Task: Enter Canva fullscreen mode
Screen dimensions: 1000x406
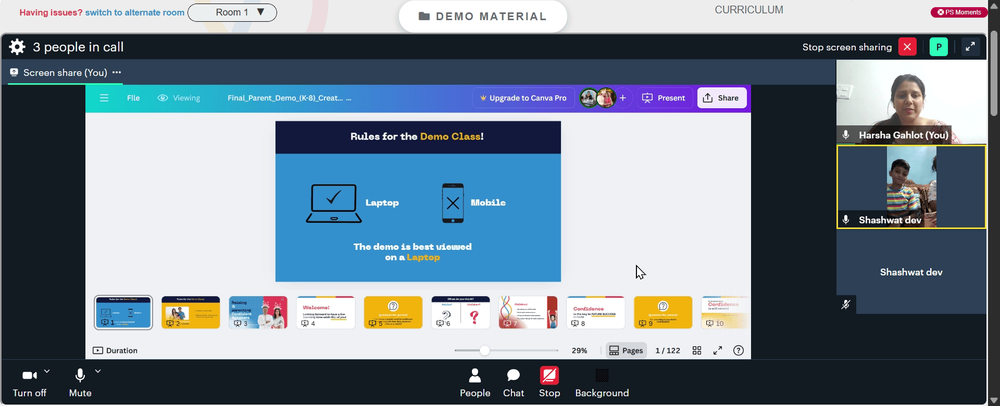Action: click(717, 351)
